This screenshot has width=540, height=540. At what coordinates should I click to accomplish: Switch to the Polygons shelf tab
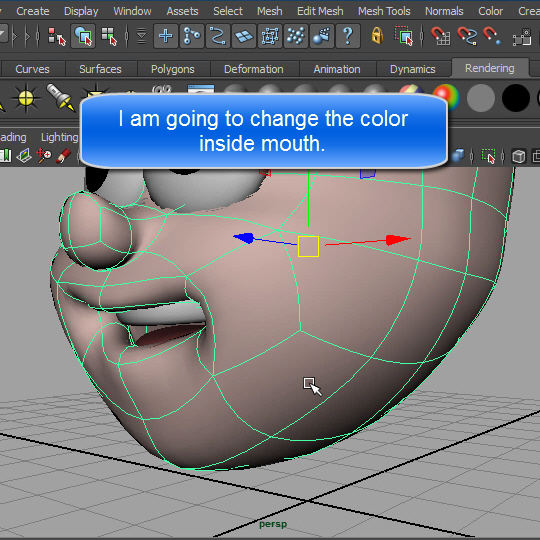tap(173, 69)
